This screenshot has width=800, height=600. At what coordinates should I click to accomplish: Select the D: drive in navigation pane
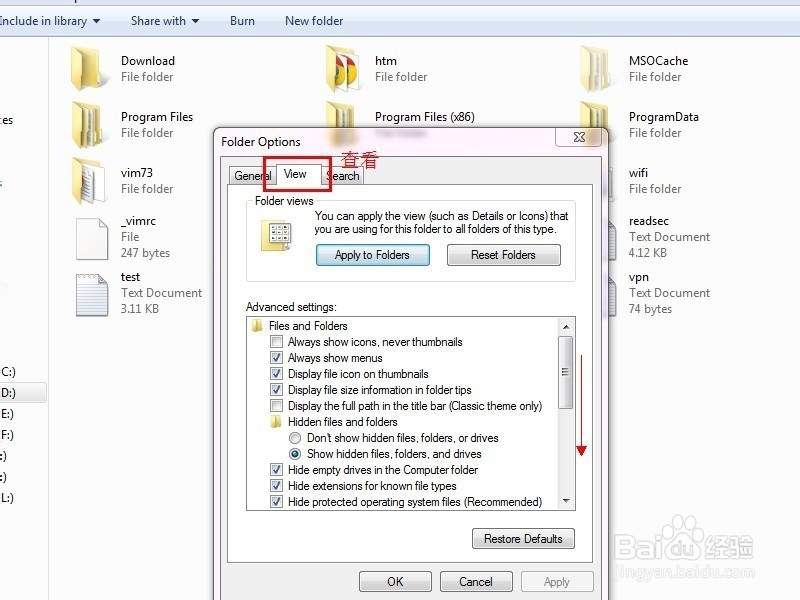pos(23,393)
